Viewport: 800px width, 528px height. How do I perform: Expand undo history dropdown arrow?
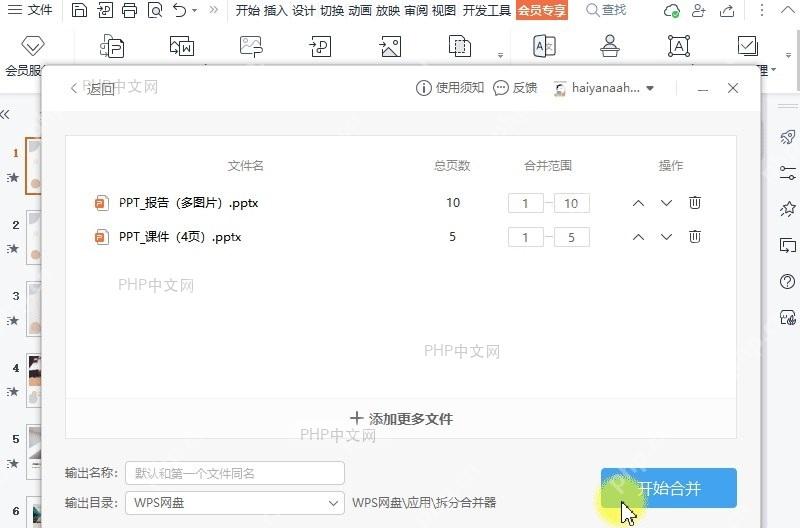tap(194, 10)
